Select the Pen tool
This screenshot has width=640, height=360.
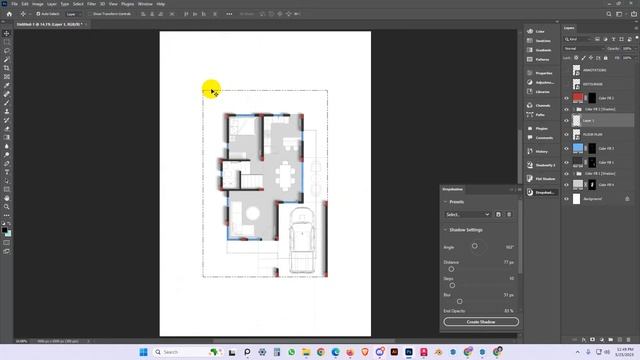click(x=7, y=163)
